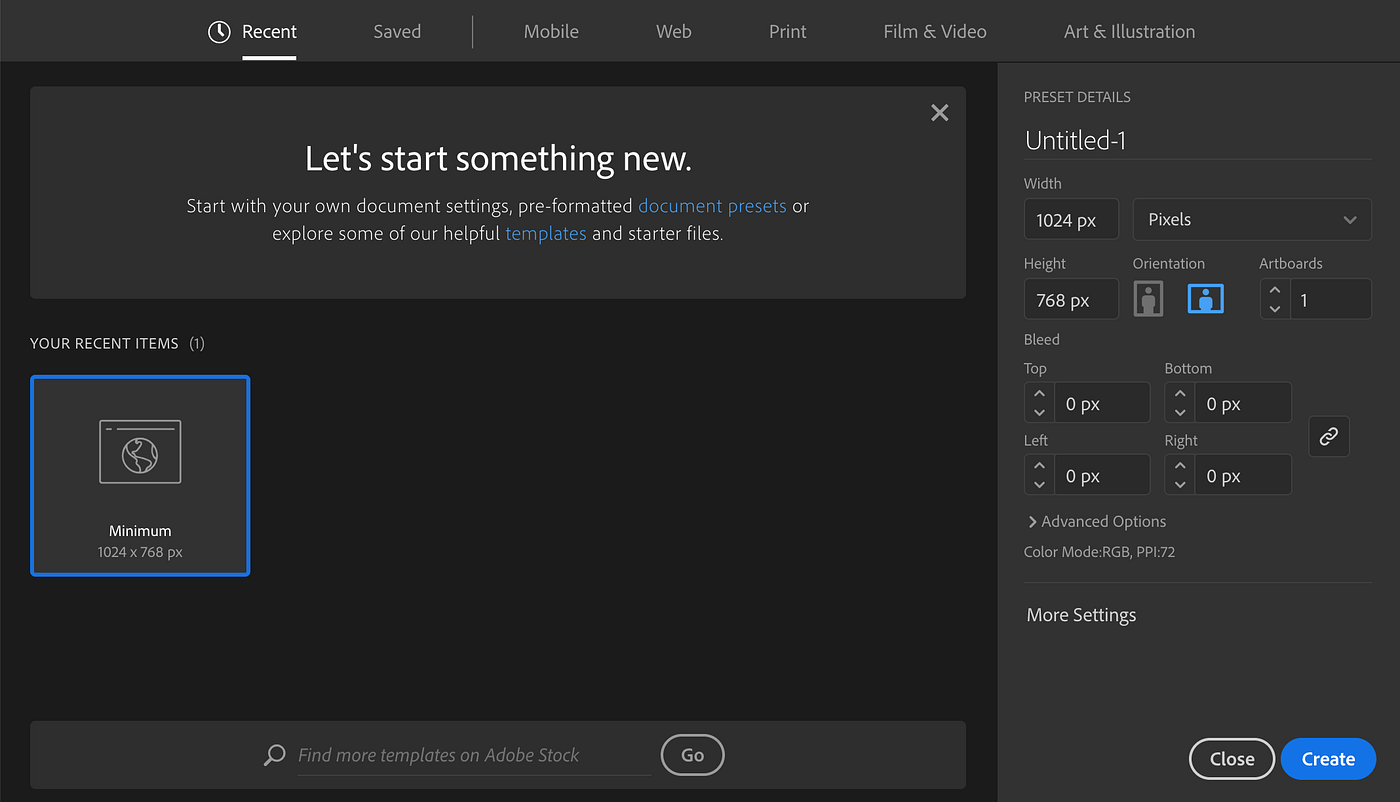Decrease the Bottom bleed using its down arrow
Image resolution: width=1400 pixels, height=802 pixels.
(1179, 410)
